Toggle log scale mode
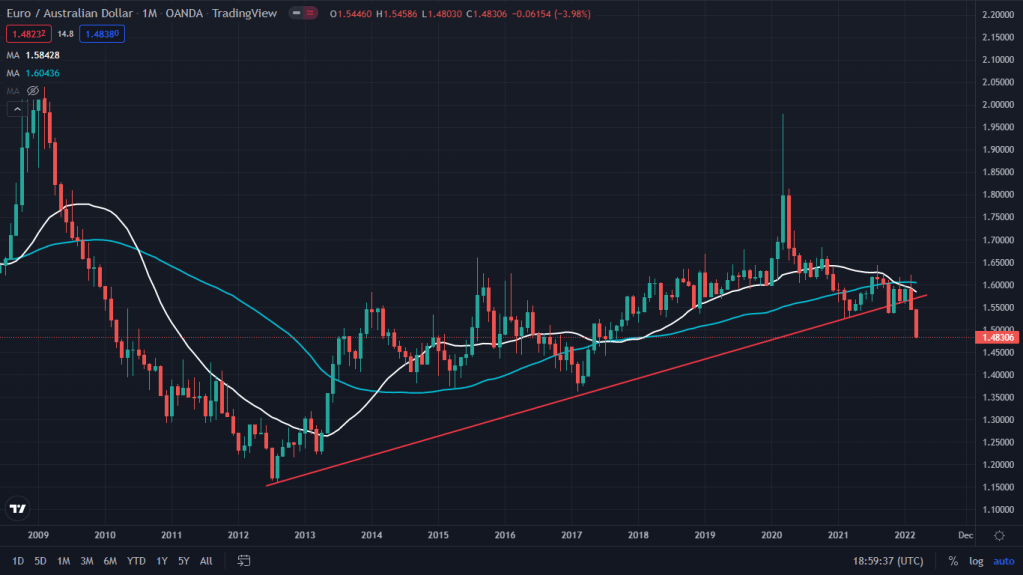The image size is (1023, 575). [x=976, y=561]
